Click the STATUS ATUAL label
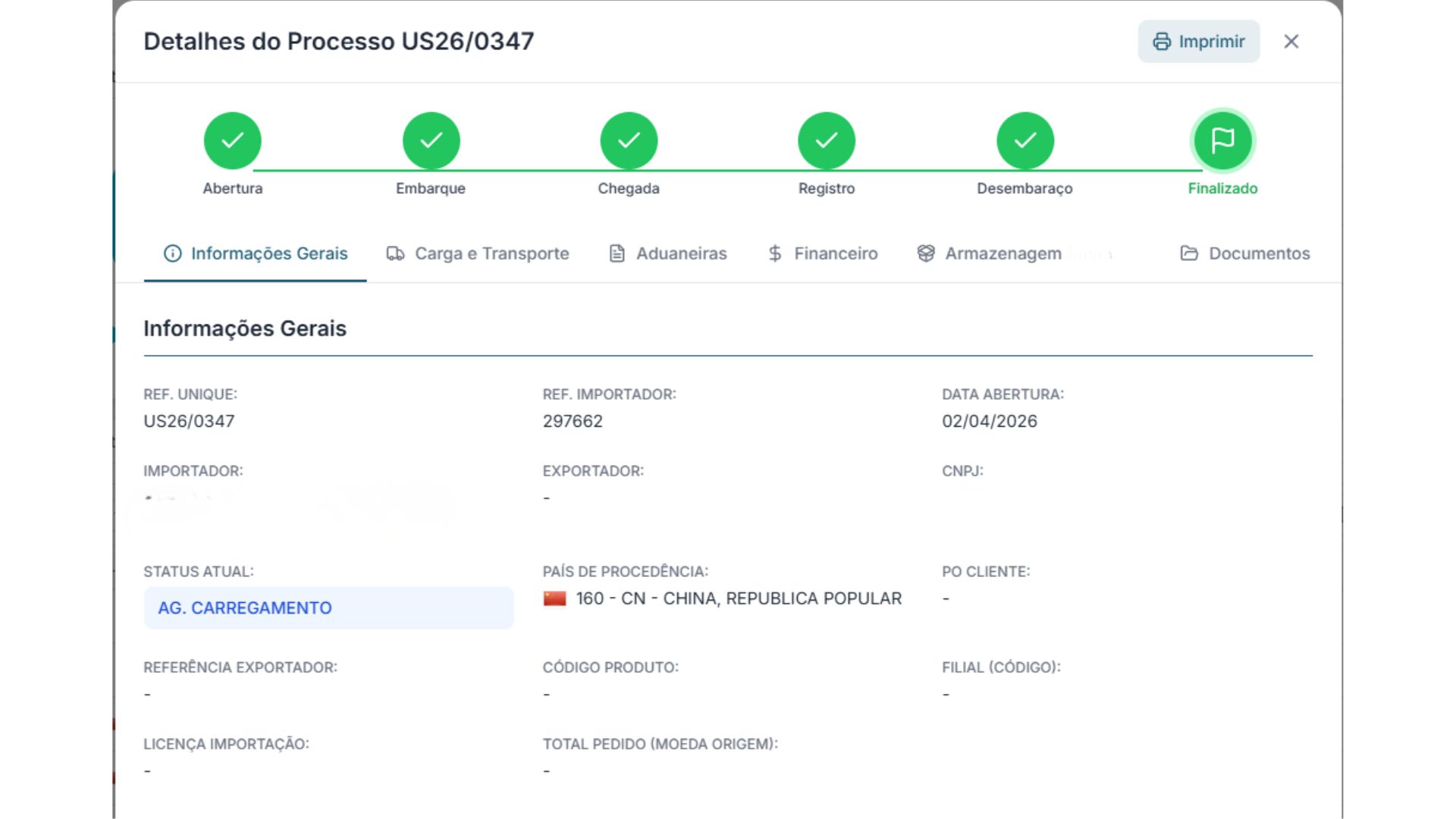Image resolution: width=1456 pixels, height=819 pixels. pos(199,572)
